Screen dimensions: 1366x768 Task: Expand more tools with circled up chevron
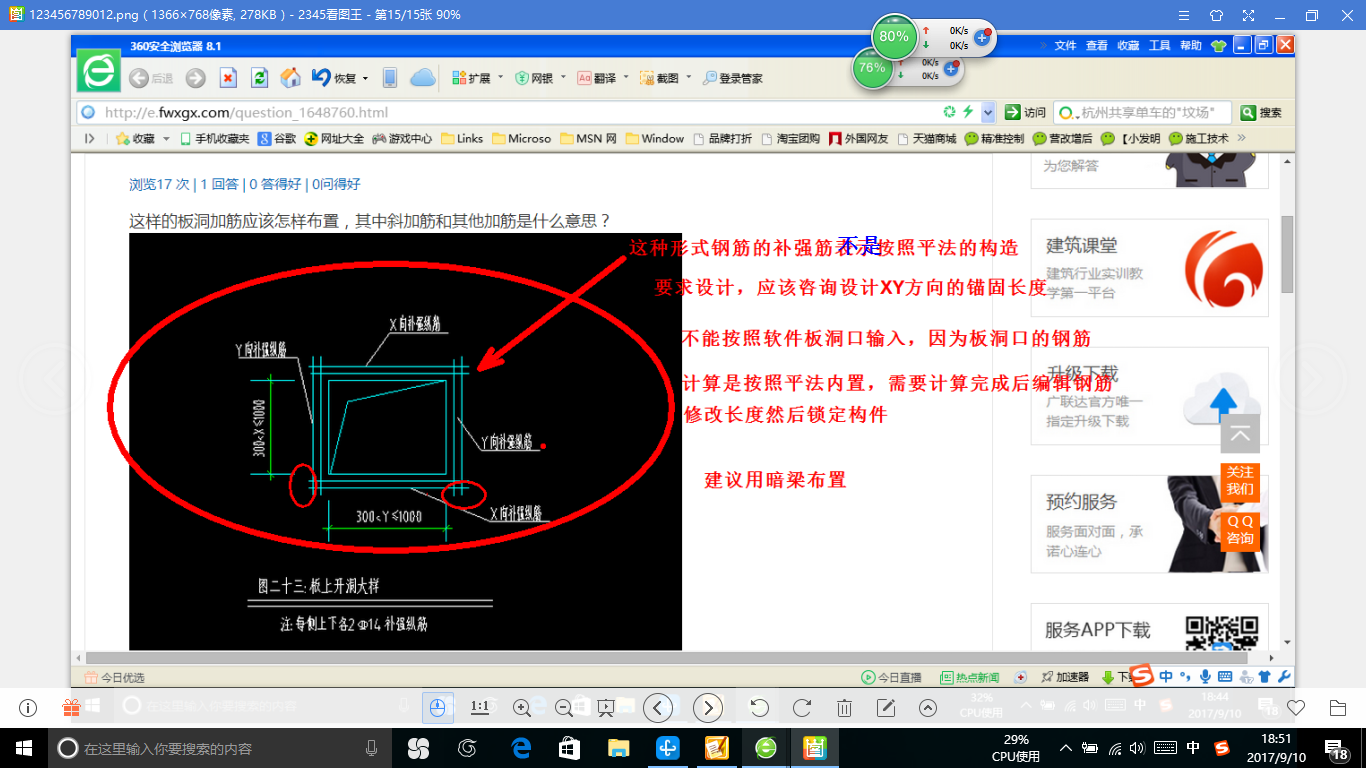(x=927, y=708)
